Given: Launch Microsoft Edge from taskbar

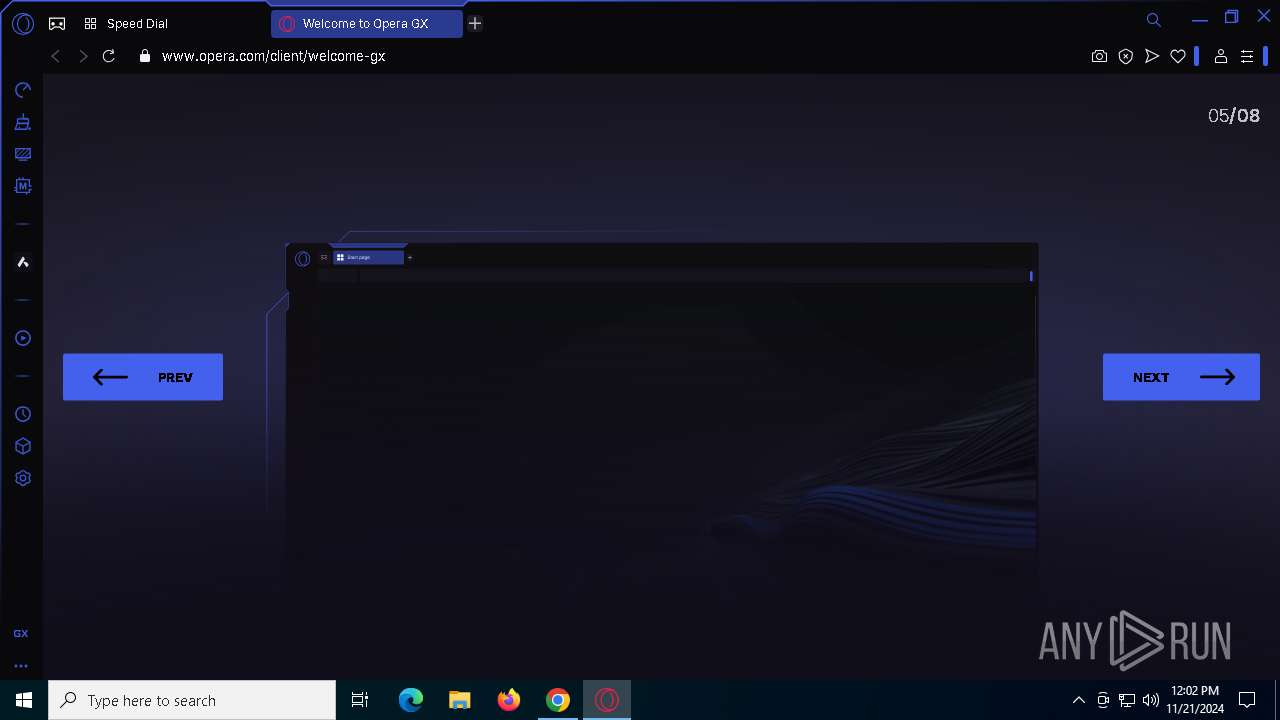Looking at the screenshot, I should [410, 700].
